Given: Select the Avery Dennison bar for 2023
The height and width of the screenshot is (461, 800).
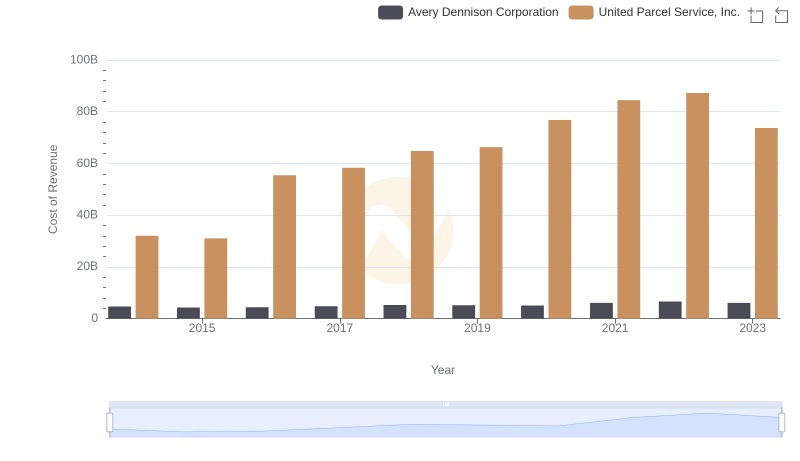Looking at the screenshot, I should [x=739, y=311].
